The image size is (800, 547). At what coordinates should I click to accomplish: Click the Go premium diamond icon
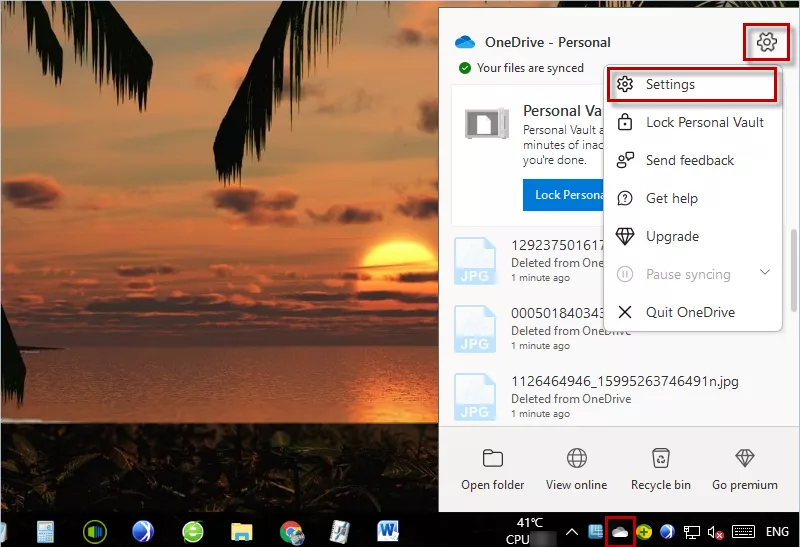(x=745, y=459)
